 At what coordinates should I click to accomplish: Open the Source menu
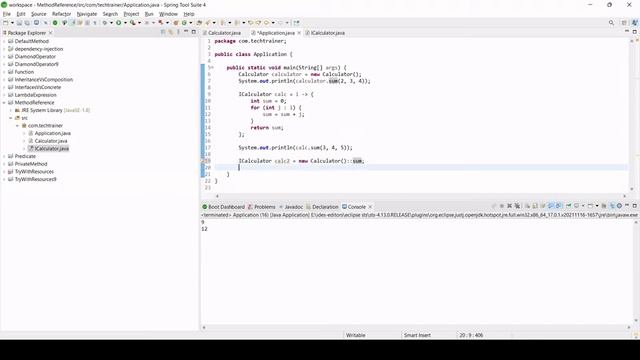point(39,14)
